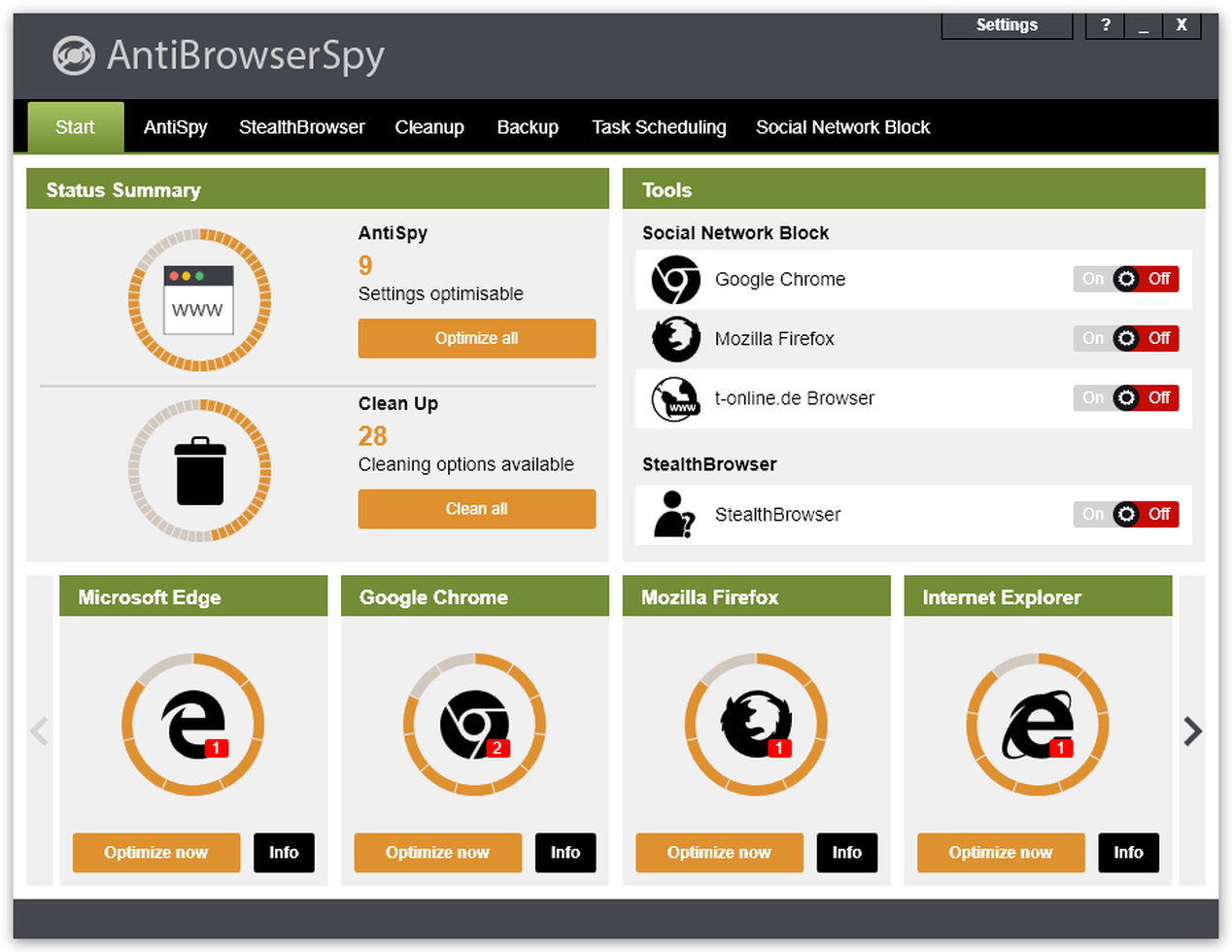Click the AntiBrowserSpy logo in header
This screenshot has height=952, width=1232.
pyautogui.click(x=74, y=55)
